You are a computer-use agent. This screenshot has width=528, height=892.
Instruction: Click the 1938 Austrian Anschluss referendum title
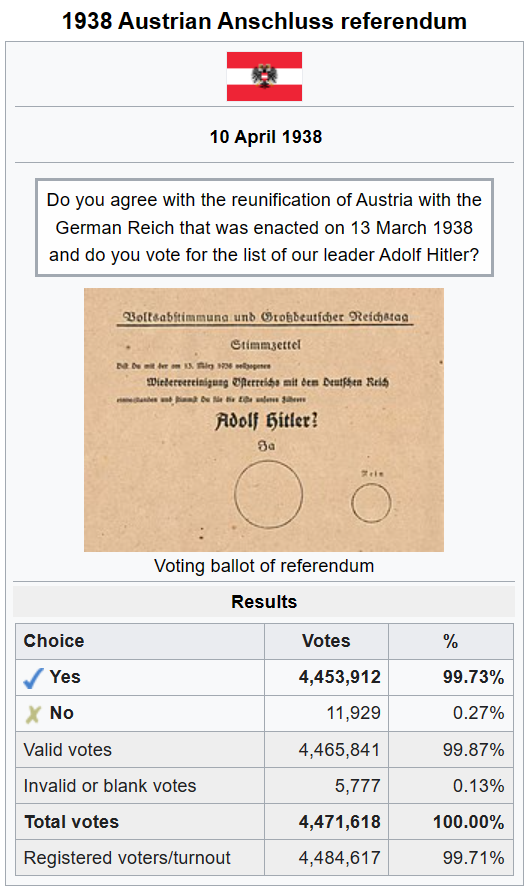tap(264, 21)
